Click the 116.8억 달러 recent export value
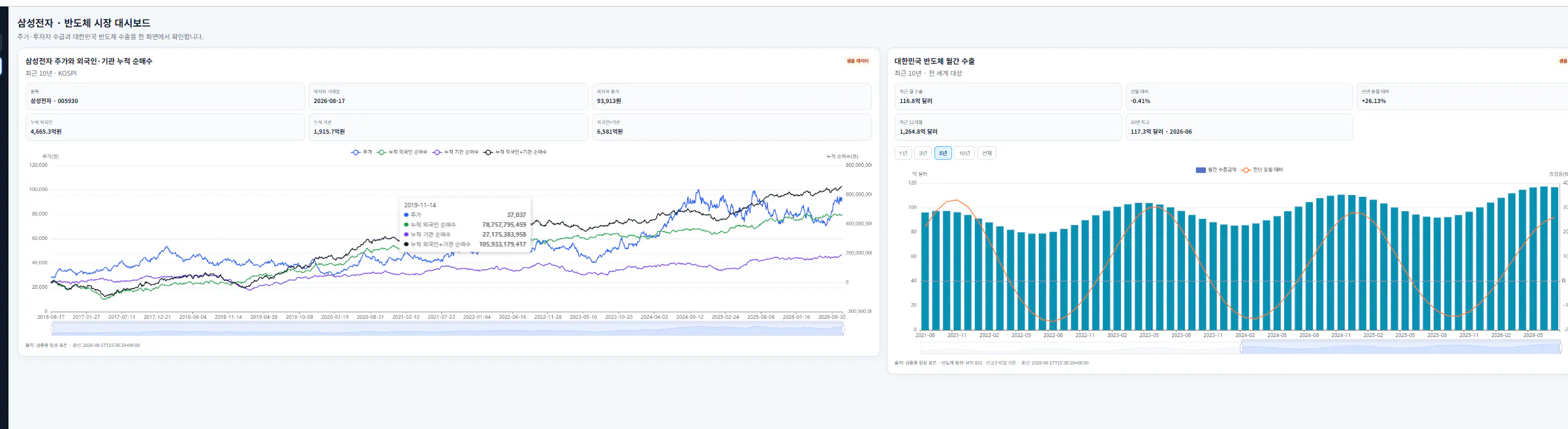1568x429 pixels. [x=916, y=101]
